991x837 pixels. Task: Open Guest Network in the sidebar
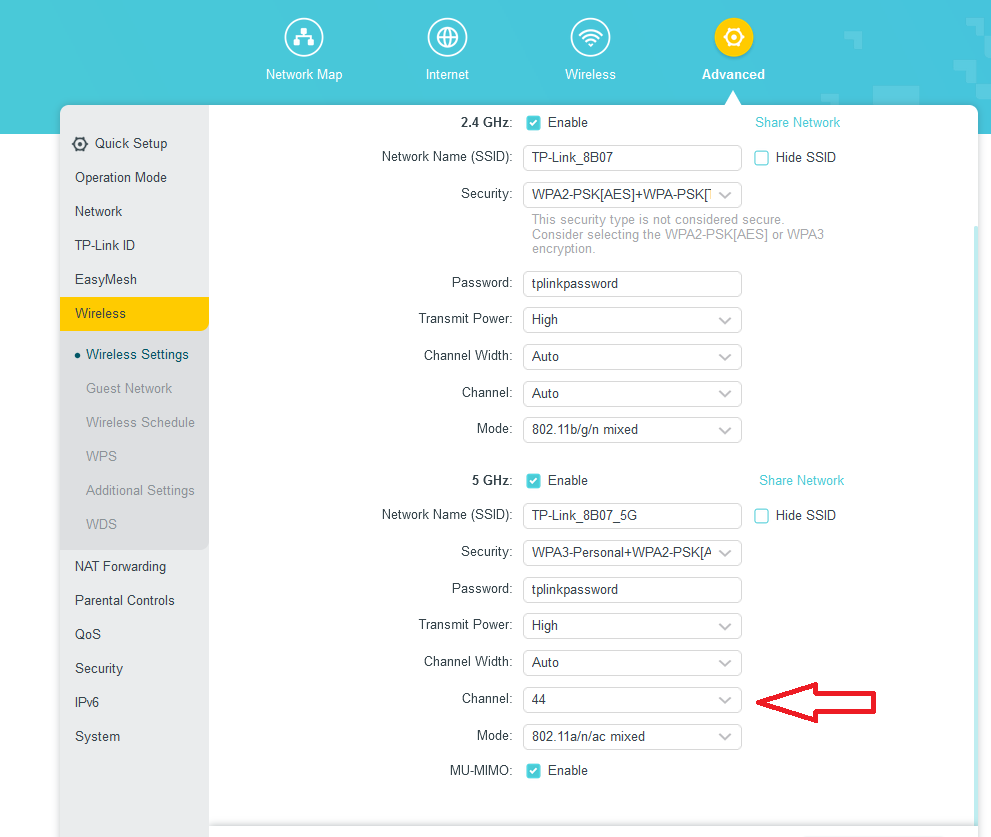click(129, 389)
